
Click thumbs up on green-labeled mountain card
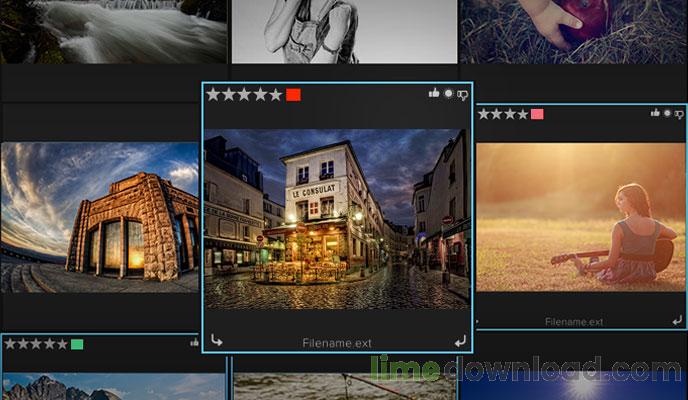194,343
